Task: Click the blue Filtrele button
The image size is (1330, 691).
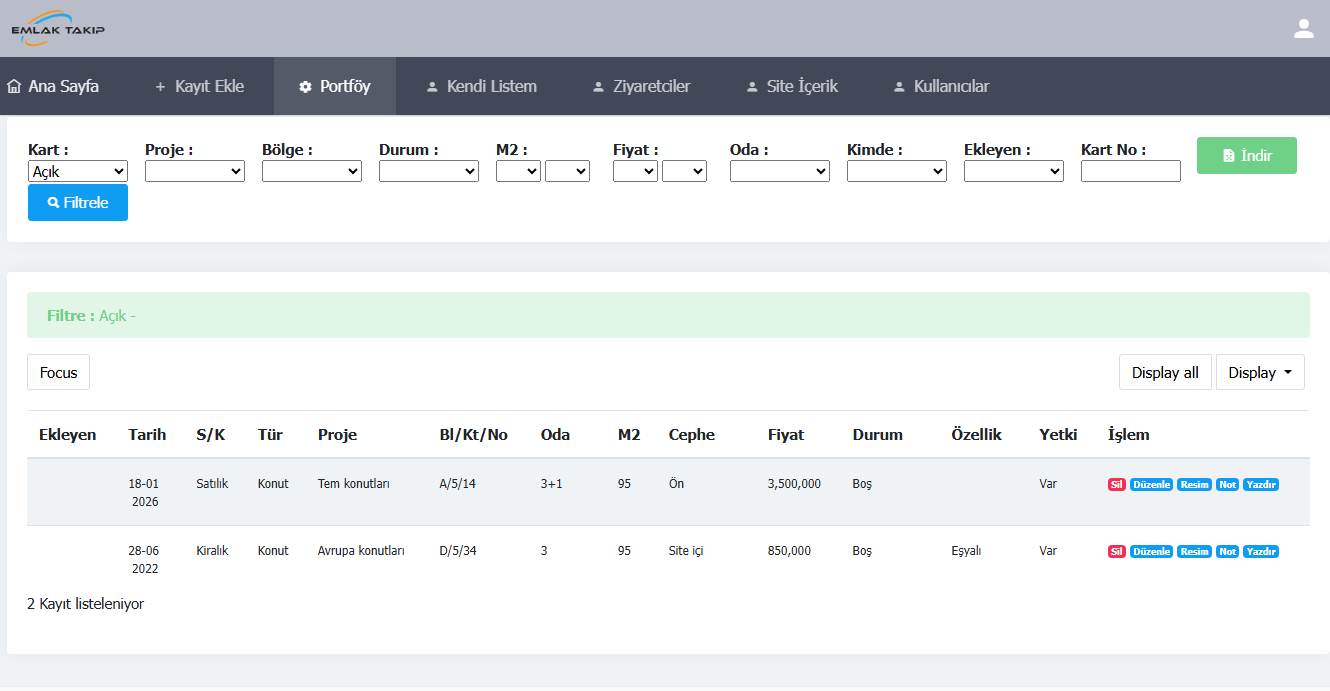Action: click(78, 203)
